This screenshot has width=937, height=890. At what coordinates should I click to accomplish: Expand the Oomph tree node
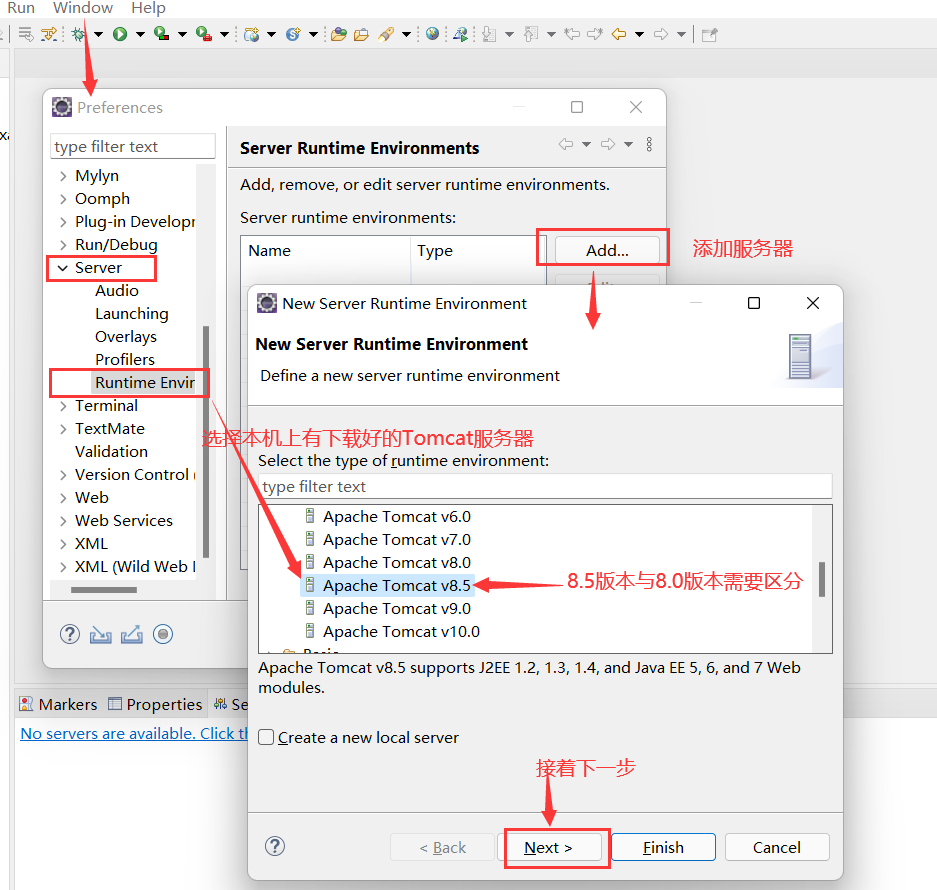click(63, 199)
